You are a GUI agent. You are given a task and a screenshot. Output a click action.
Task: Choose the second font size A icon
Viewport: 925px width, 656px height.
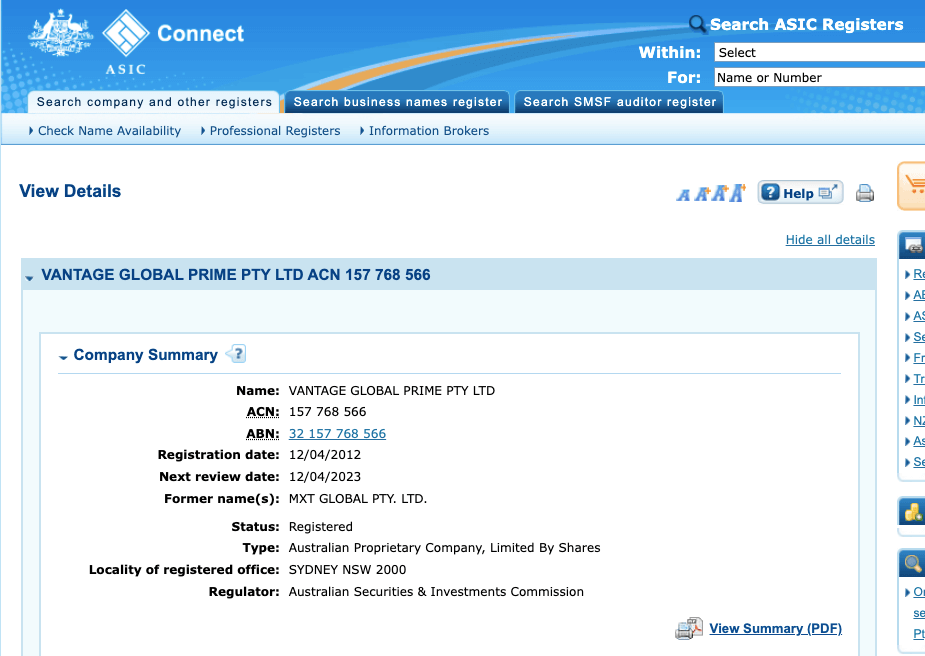tap(701, 193)
